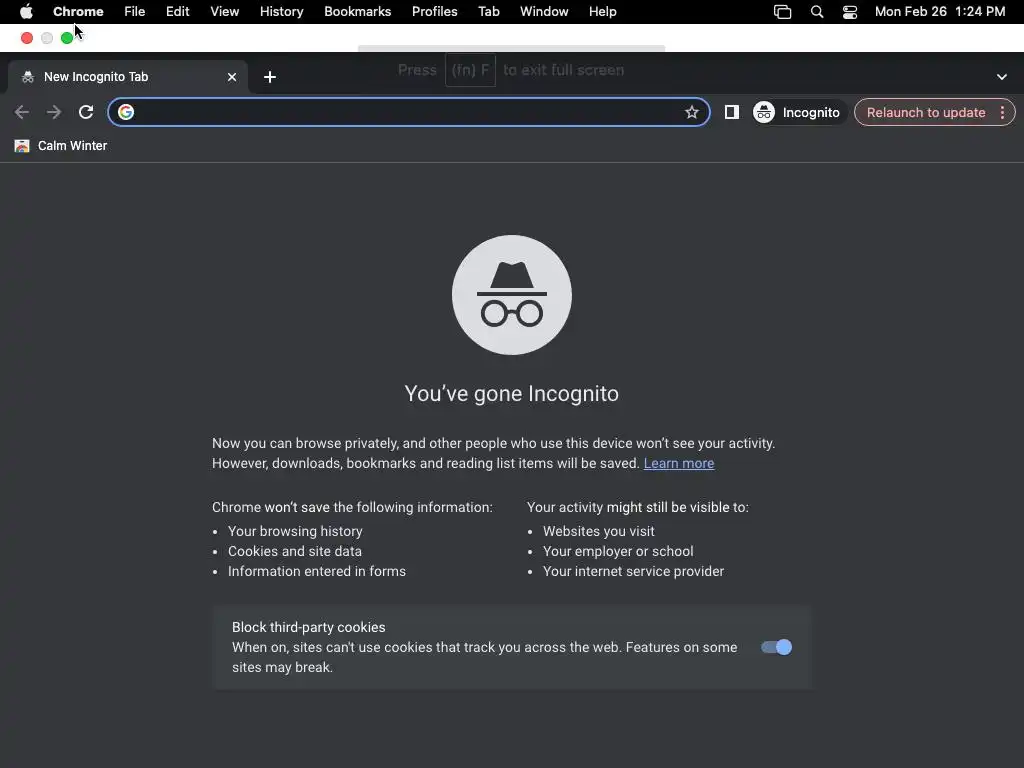
Task: Close the New Incognito Tab
Action: [232, 77]
